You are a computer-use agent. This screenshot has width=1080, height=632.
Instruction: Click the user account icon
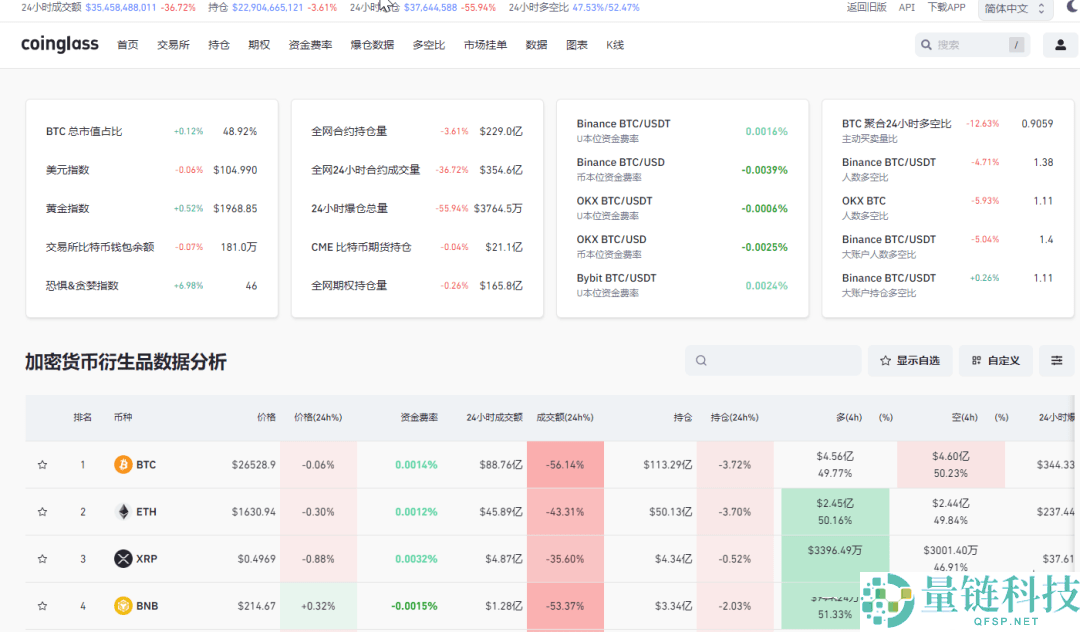click(1061, 44)
